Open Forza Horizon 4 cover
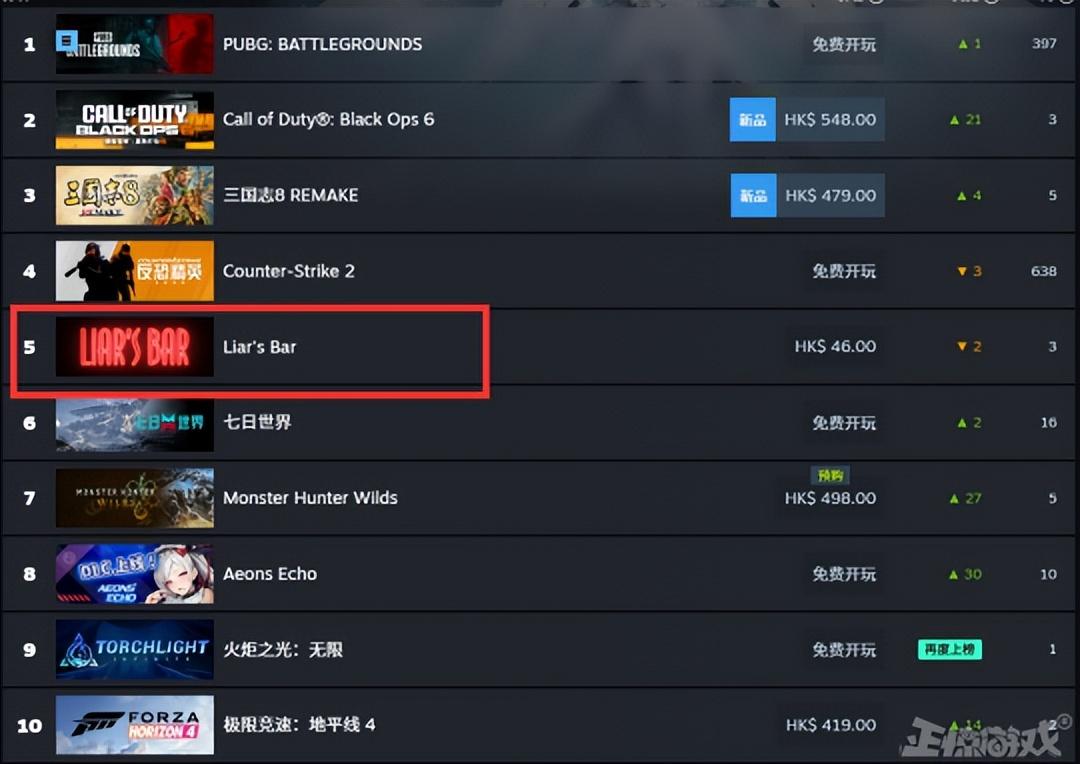The height and width of the screenshot is (764, 1080). (135, 725)
